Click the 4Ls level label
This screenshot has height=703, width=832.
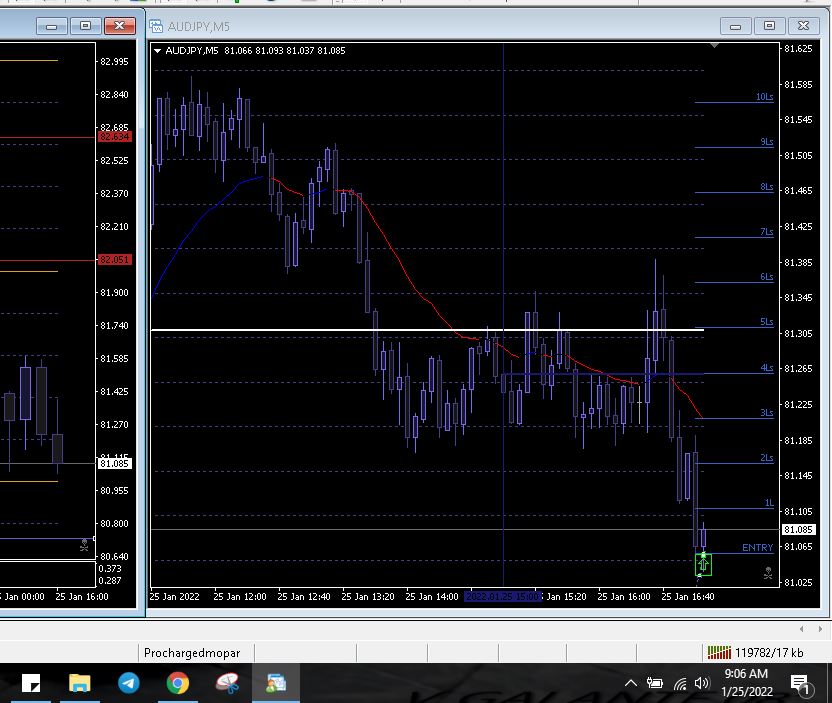[x=767, y=367]
